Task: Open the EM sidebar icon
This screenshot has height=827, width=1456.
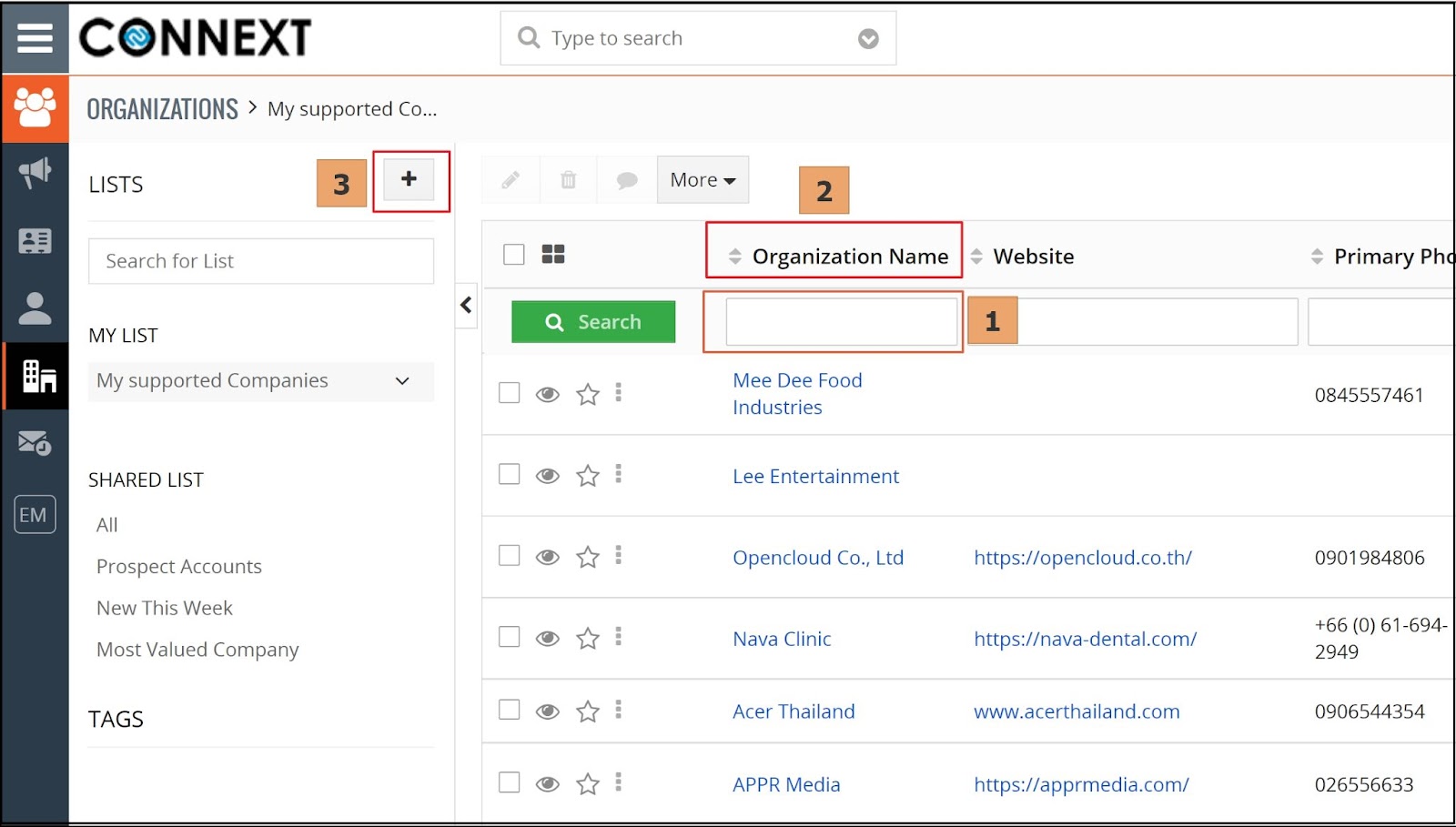Action: pyautogui.click(x=35, y=515)
